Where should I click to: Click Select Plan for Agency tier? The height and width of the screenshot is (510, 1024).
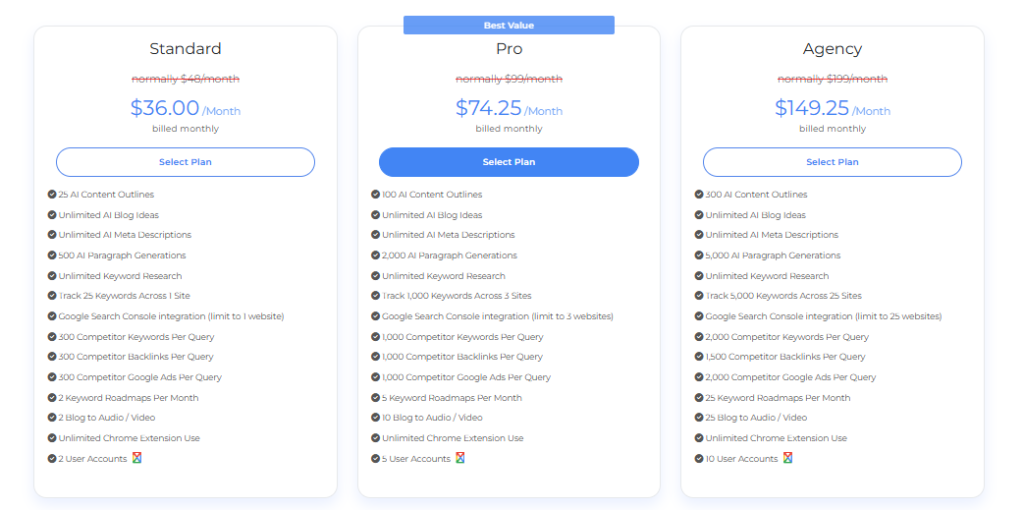click(832, 162)
